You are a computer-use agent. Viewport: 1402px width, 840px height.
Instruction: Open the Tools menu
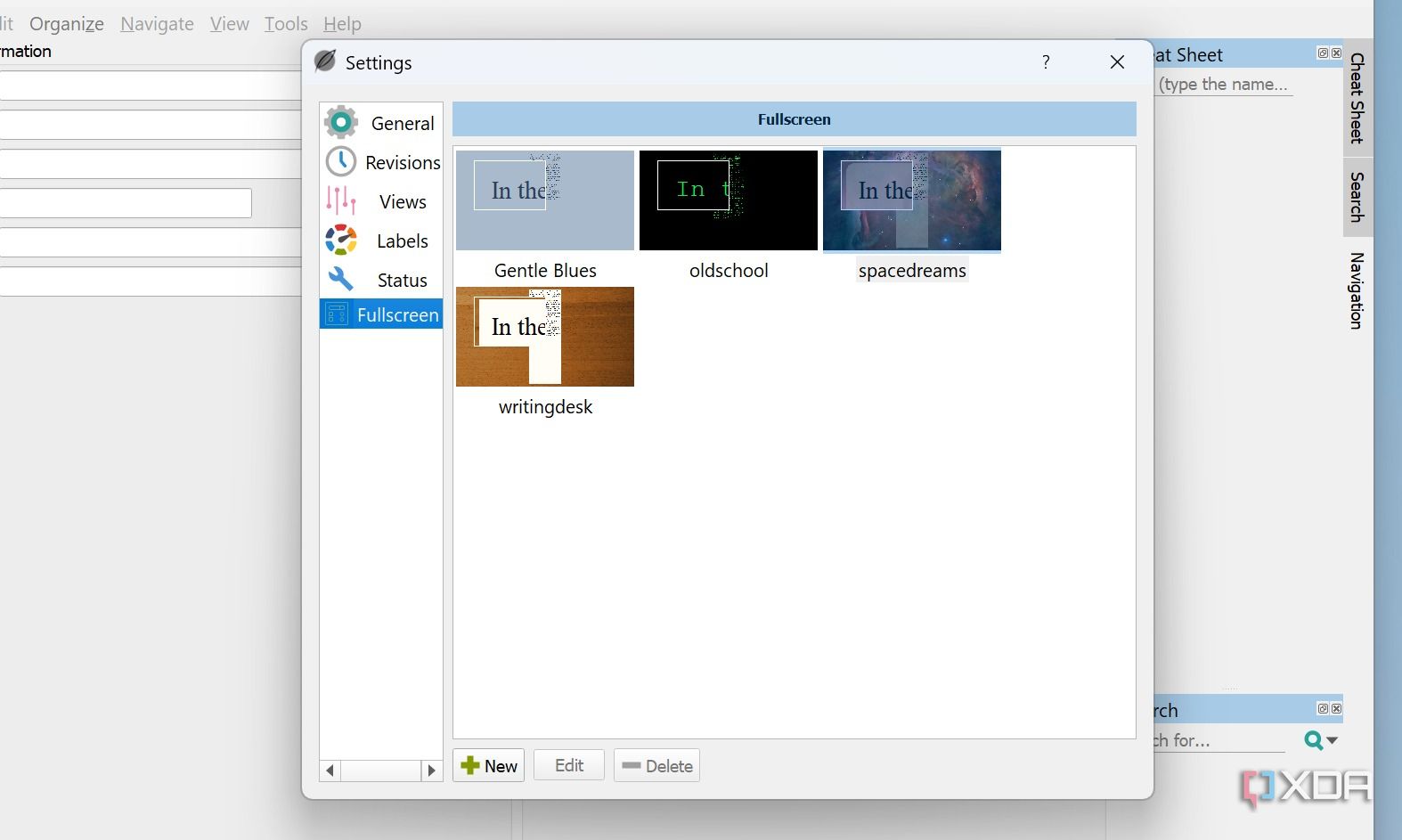click(286, 24)
